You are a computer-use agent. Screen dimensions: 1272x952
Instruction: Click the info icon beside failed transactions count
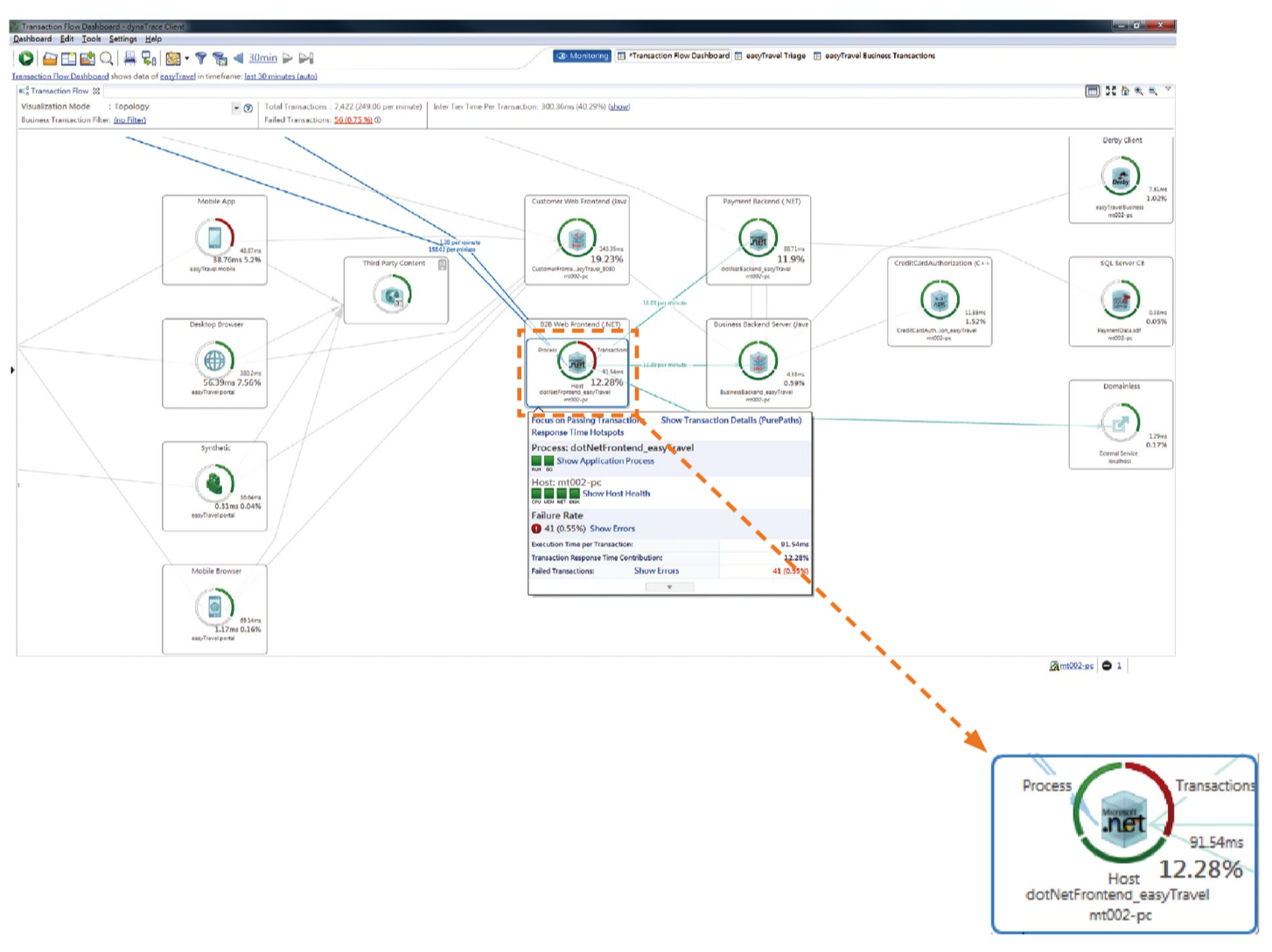[x=378, y=121]
